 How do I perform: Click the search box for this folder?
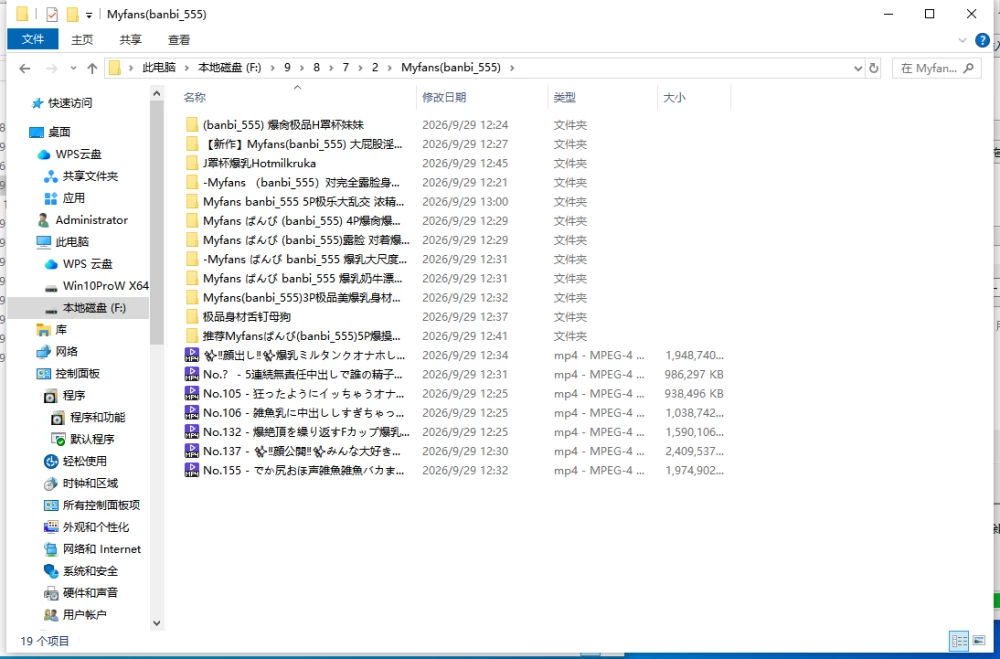(935, 68)
